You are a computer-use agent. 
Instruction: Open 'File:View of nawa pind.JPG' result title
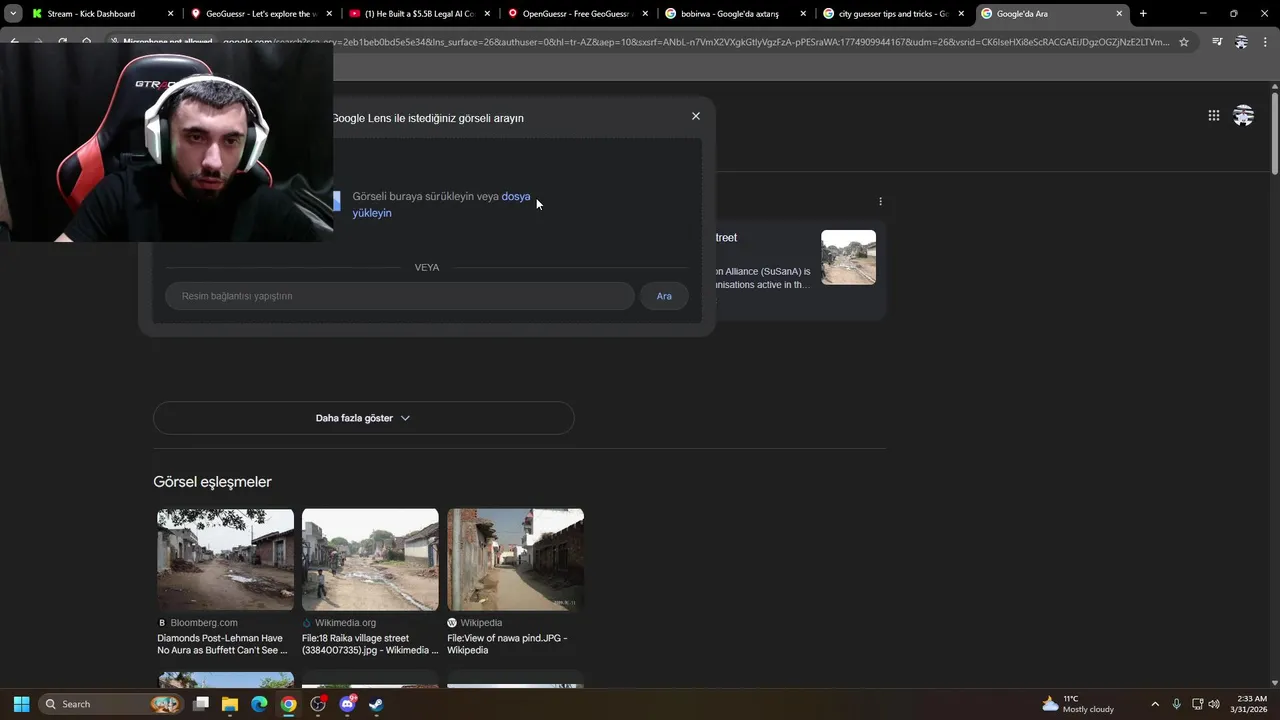coord(507,644)
